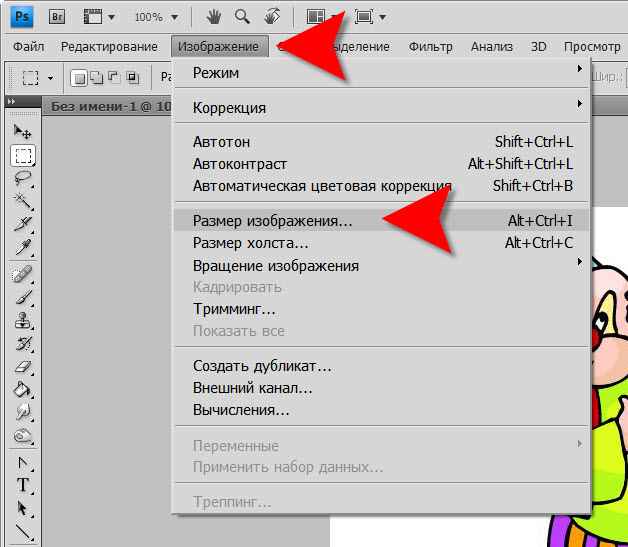
Task: Choose Вычисления menu item
Action: [382, 410]
